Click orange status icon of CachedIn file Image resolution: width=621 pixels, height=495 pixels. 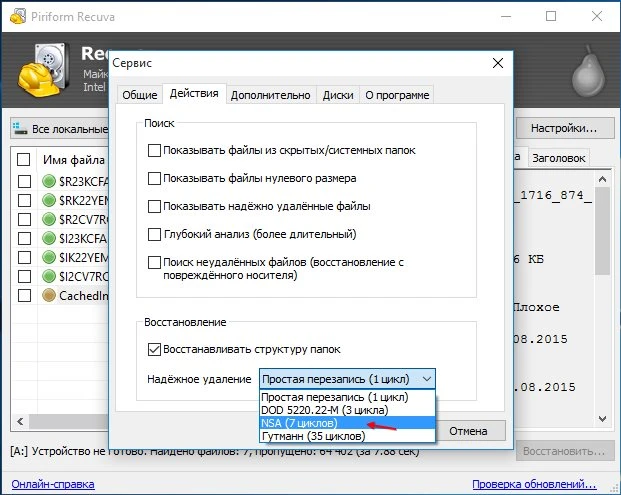tap(50, 296)
